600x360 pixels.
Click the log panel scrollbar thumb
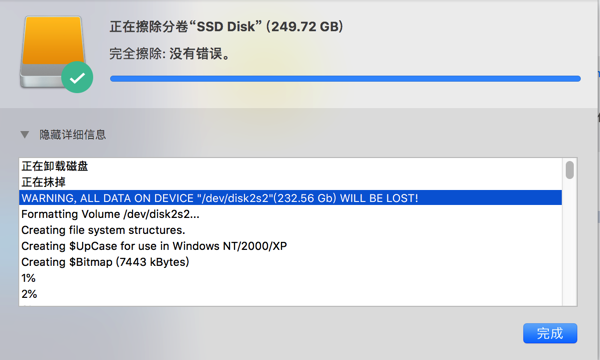(x=570, y=170)
